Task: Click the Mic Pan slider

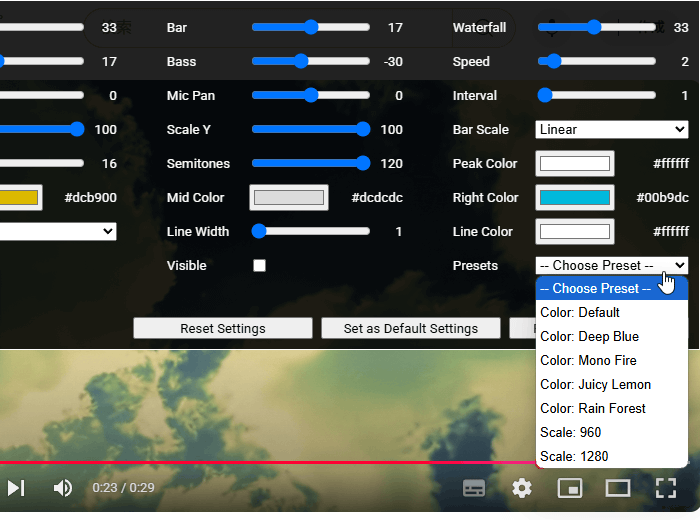Action: coord(311,95)
